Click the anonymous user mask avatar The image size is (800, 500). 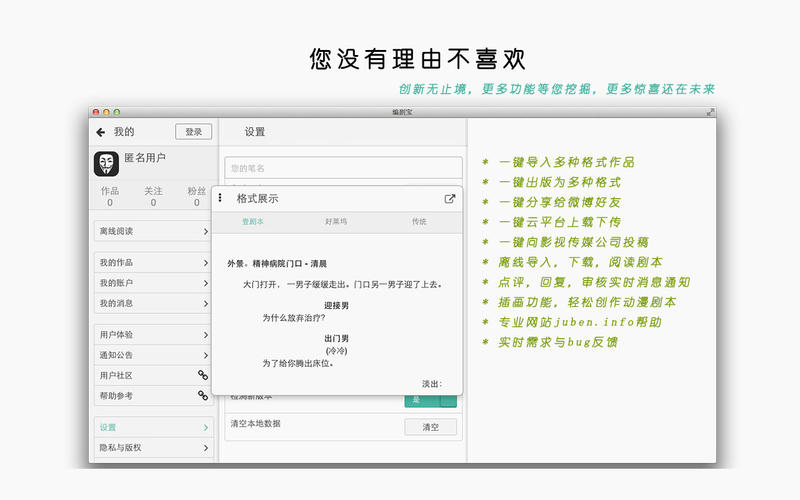(x=106, y=164)
